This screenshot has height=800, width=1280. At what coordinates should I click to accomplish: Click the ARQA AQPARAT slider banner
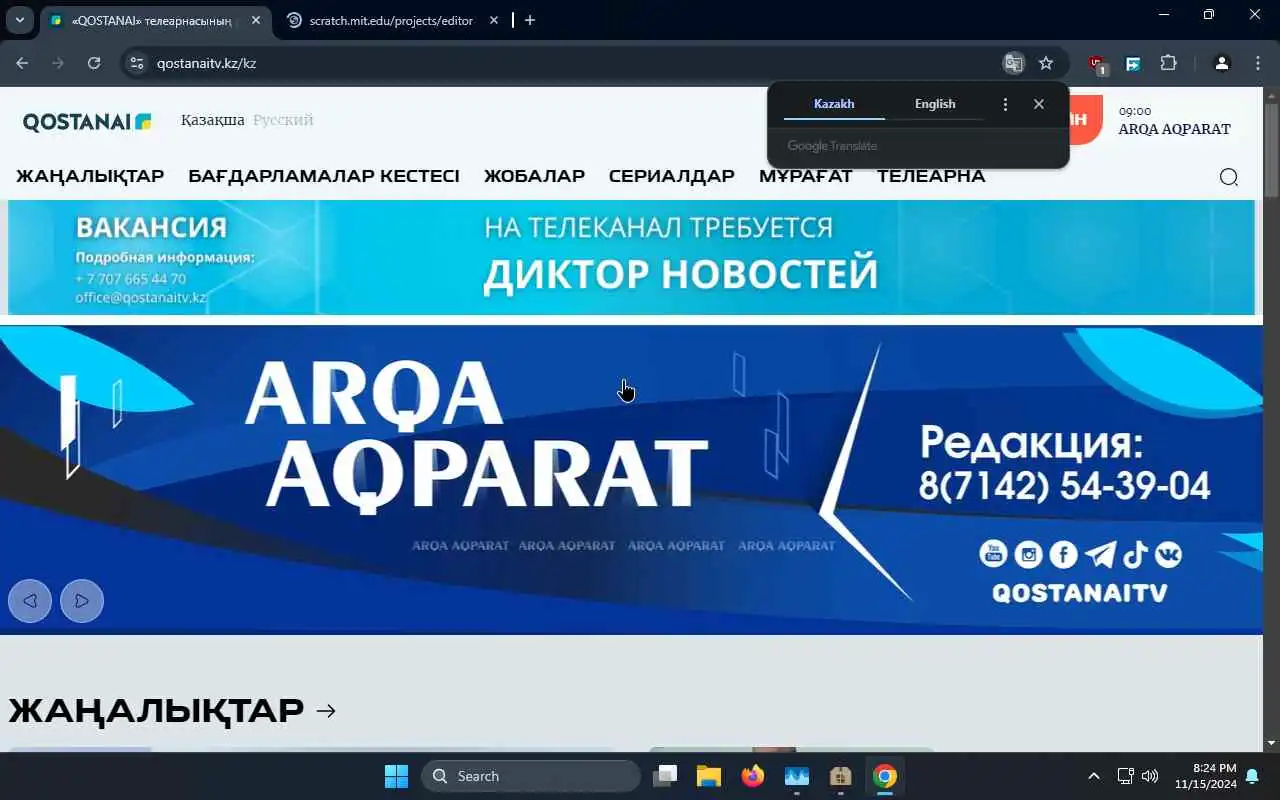(x=631, y=480)
